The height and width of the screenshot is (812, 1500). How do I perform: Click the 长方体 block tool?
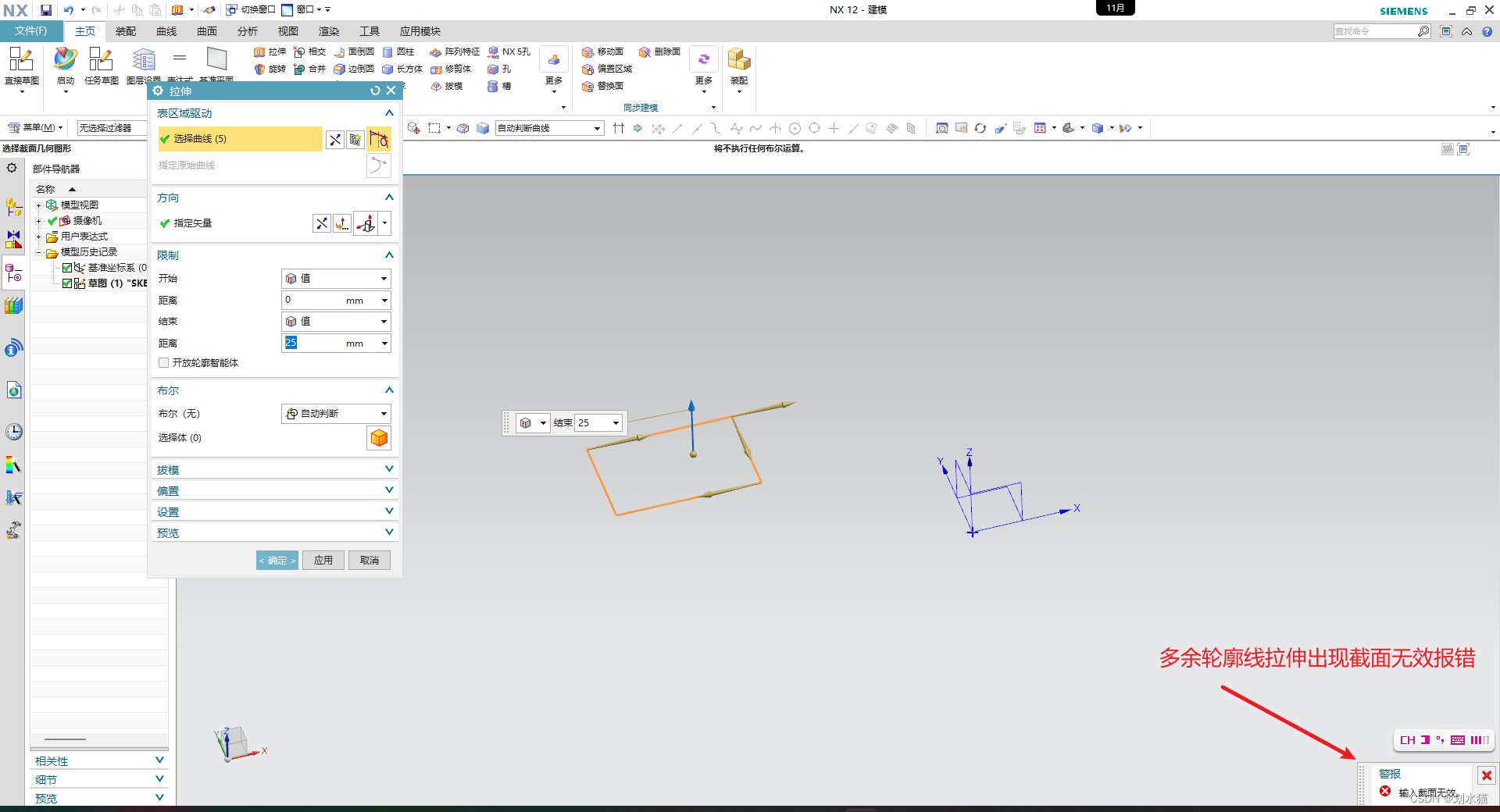click(402, 69)
